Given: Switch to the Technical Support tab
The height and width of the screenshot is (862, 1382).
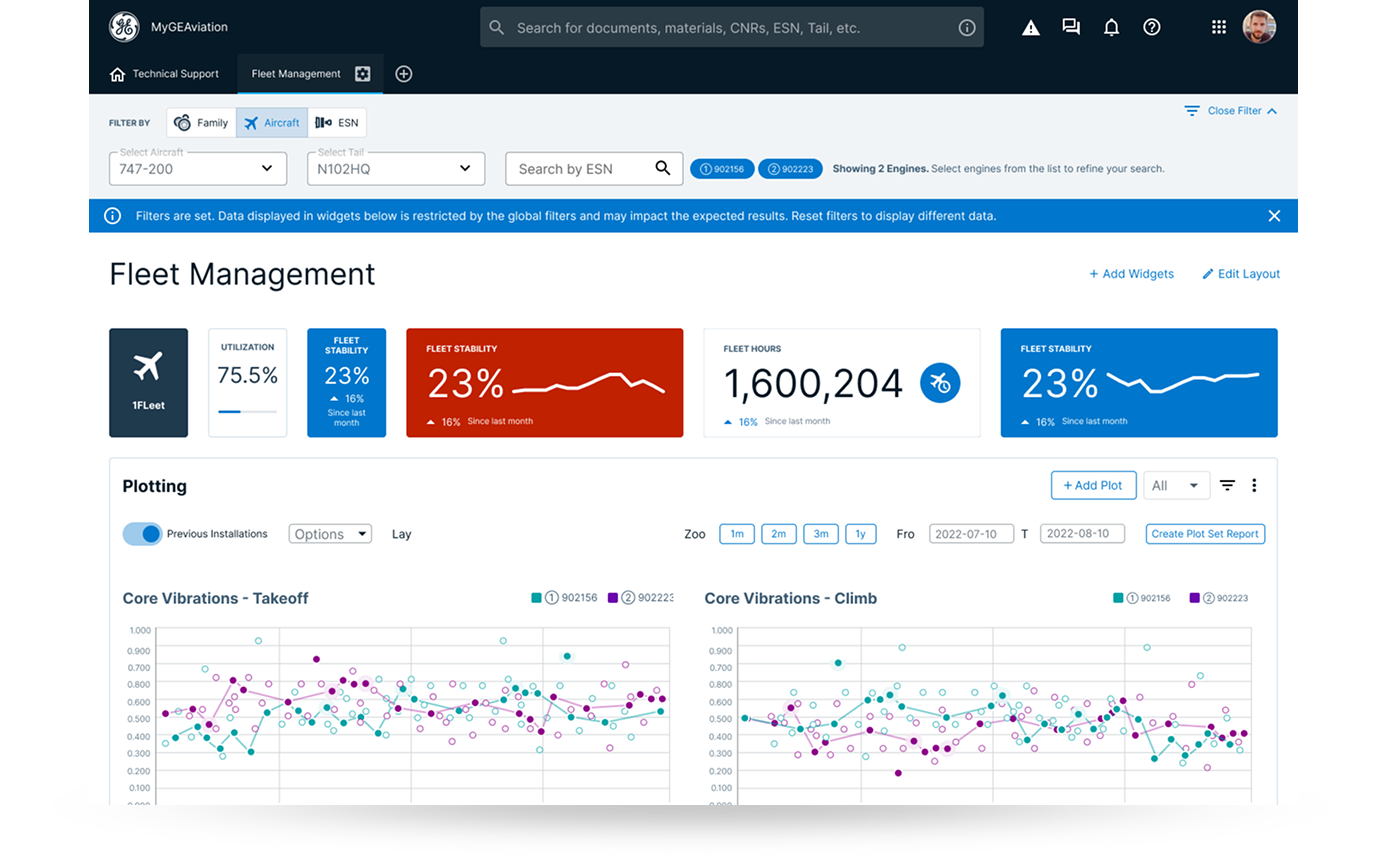Looking at the screenshot, I should 164,74.
